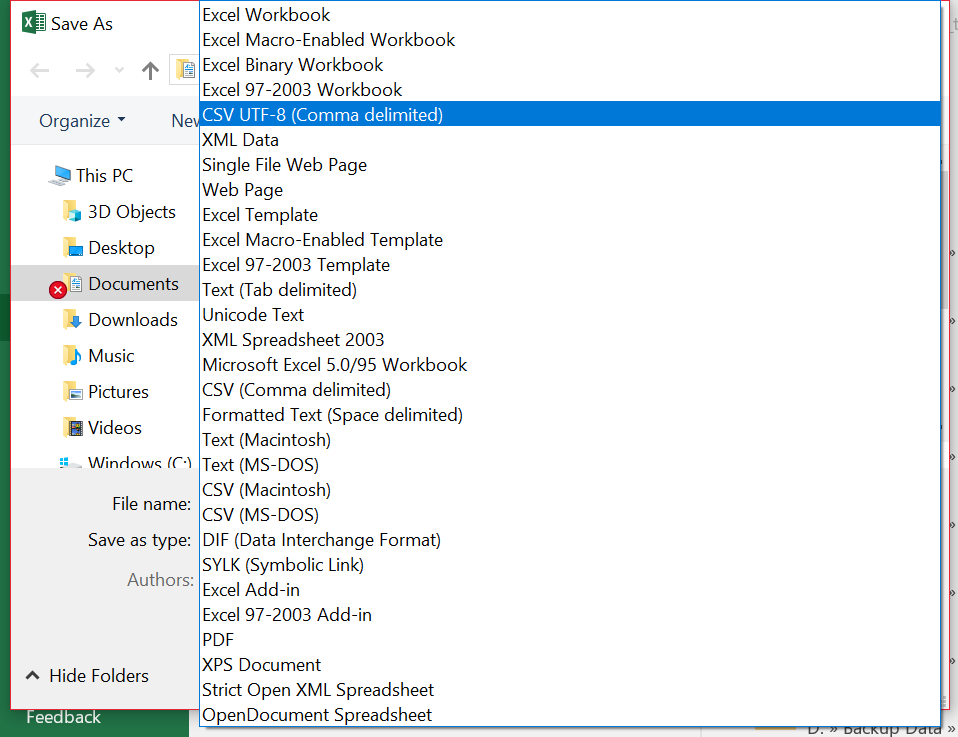958x737 pixels.
Task: Select This PC in navigation tree
Action: [x=104, y=175]
